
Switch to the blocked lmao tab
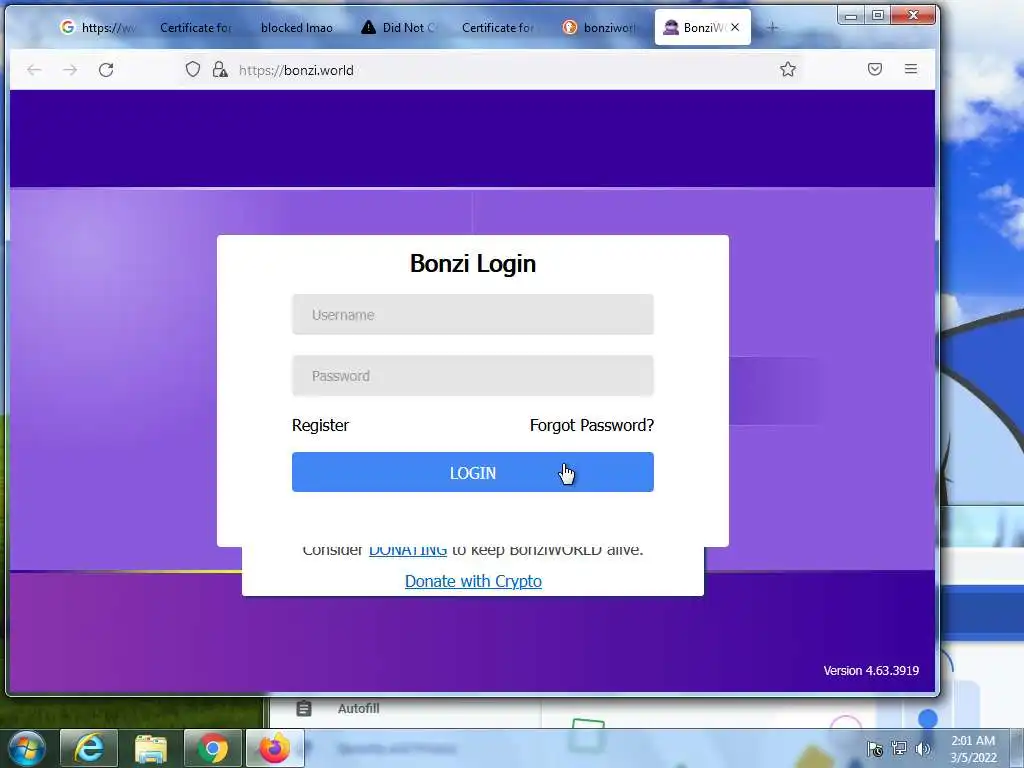pyautogui.click(x=296, y=27)
